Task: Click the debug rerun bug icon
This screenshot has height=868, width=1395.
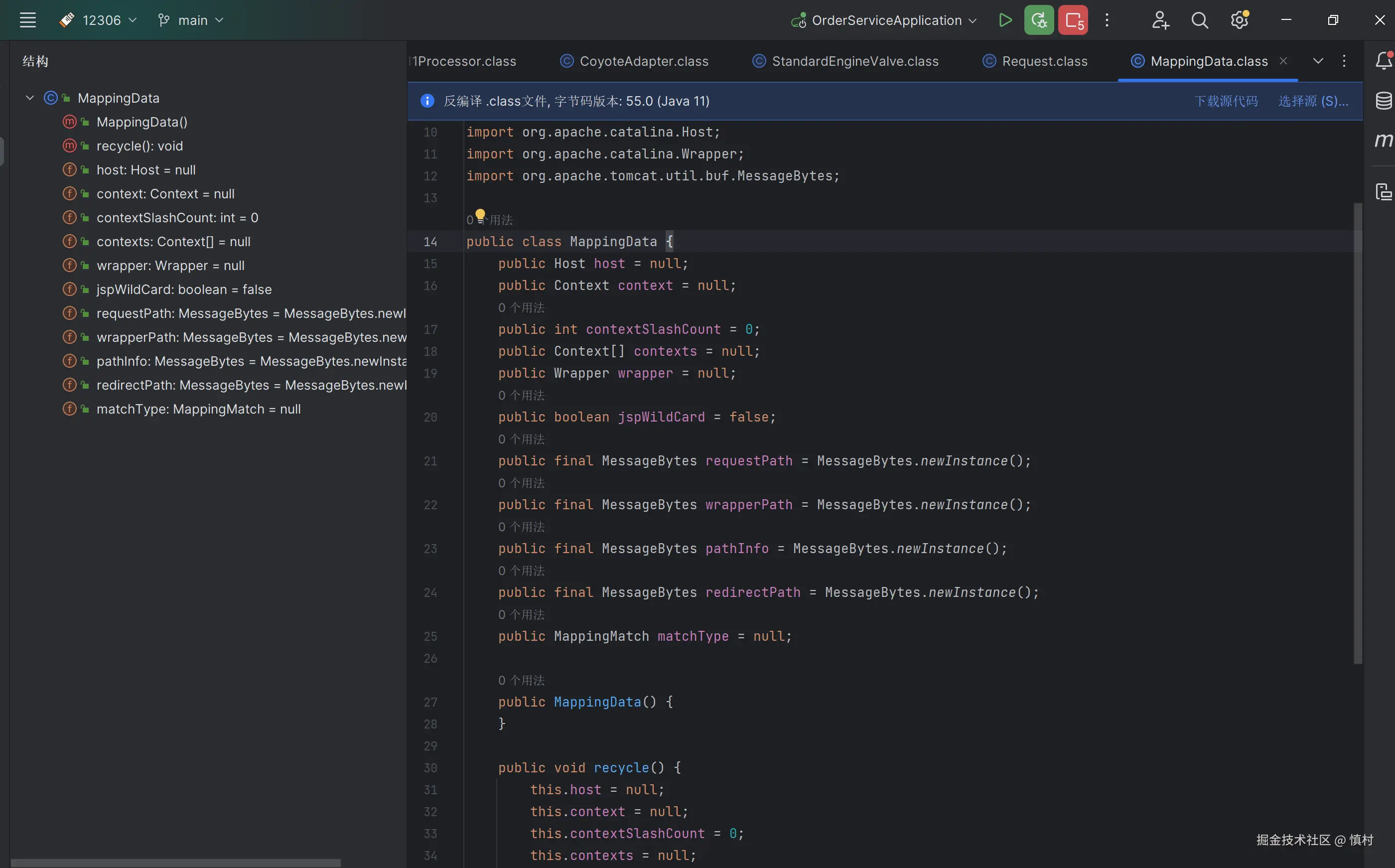Action: coord(1039,20)
